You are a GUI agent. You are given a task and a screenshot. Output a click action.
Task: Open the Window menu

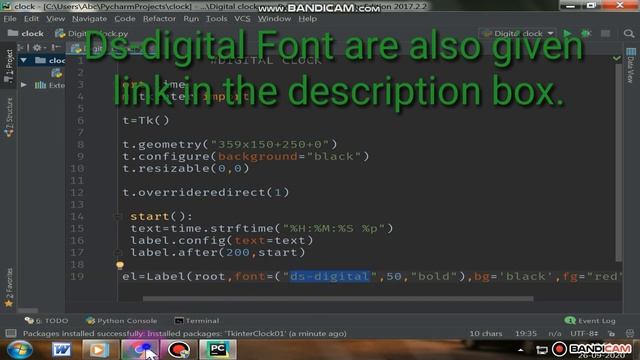[x=274, y=19]
